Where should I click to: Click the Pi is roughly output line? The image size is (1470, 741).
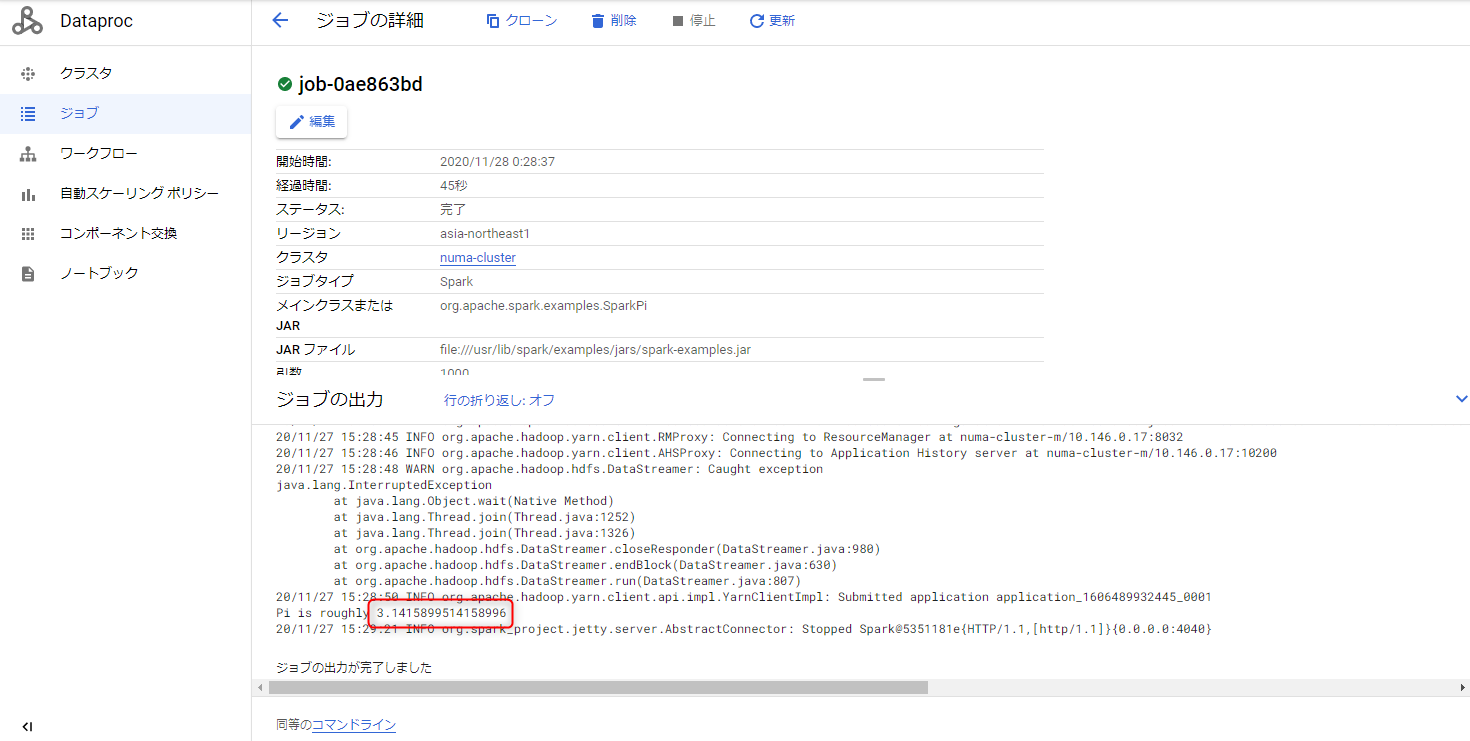[391, 613]
